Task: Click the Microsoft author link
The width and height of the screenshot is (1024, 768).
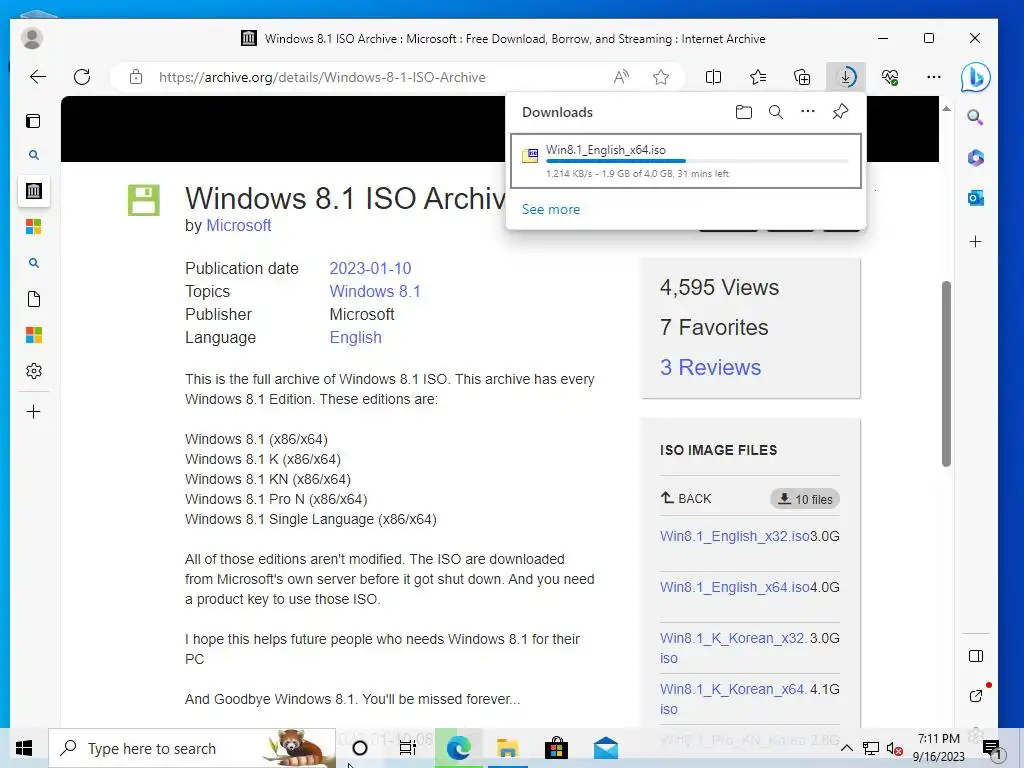Action: (238, 225)
